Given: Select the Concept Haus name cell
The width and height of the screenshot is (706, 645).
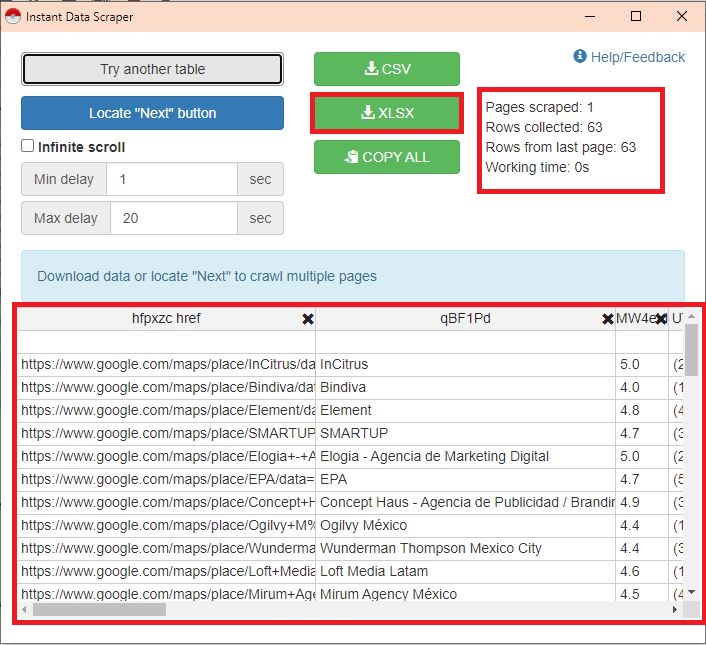Looking at the screenshot, I should pyautogui.click(x=465, y=502).
